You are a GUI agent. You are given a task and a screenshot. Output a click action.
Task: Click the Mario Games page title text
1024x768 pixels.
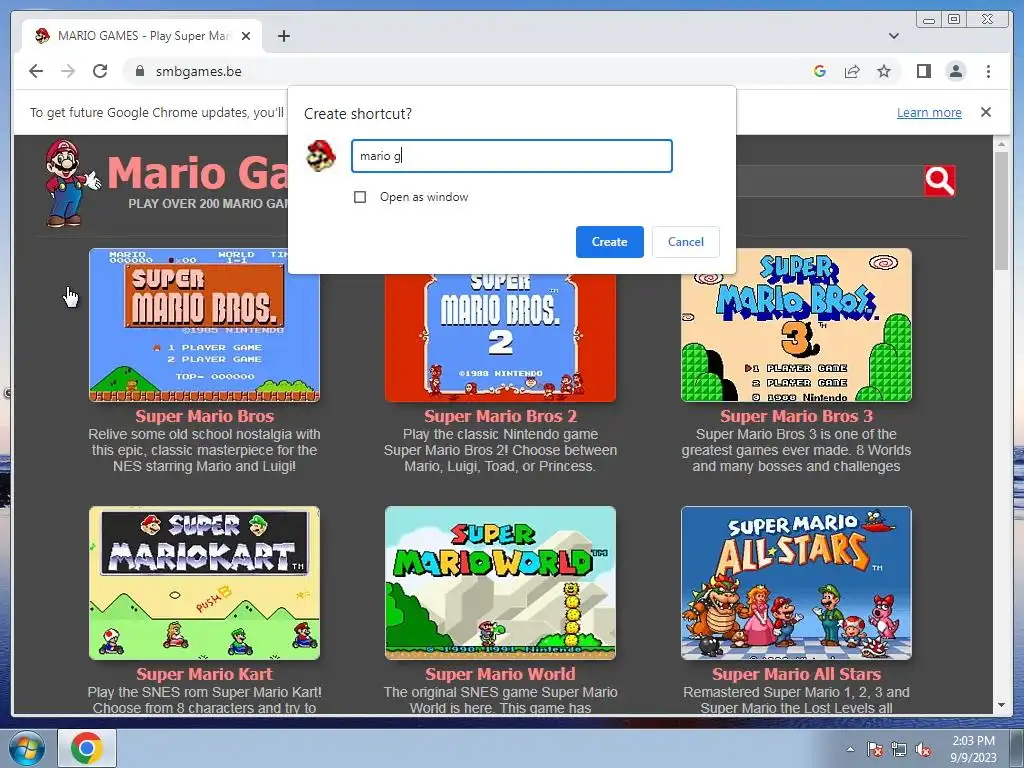(197, 172)
